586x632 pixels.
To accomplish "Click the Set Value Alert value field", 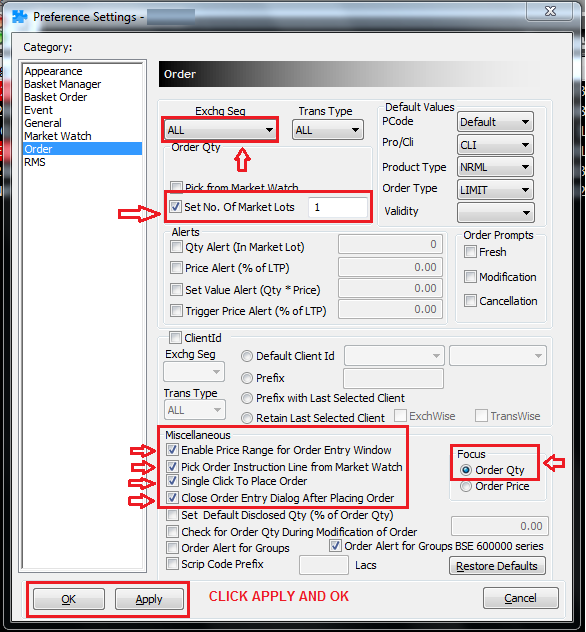I will pyautogui.click(x=390, y=288).
